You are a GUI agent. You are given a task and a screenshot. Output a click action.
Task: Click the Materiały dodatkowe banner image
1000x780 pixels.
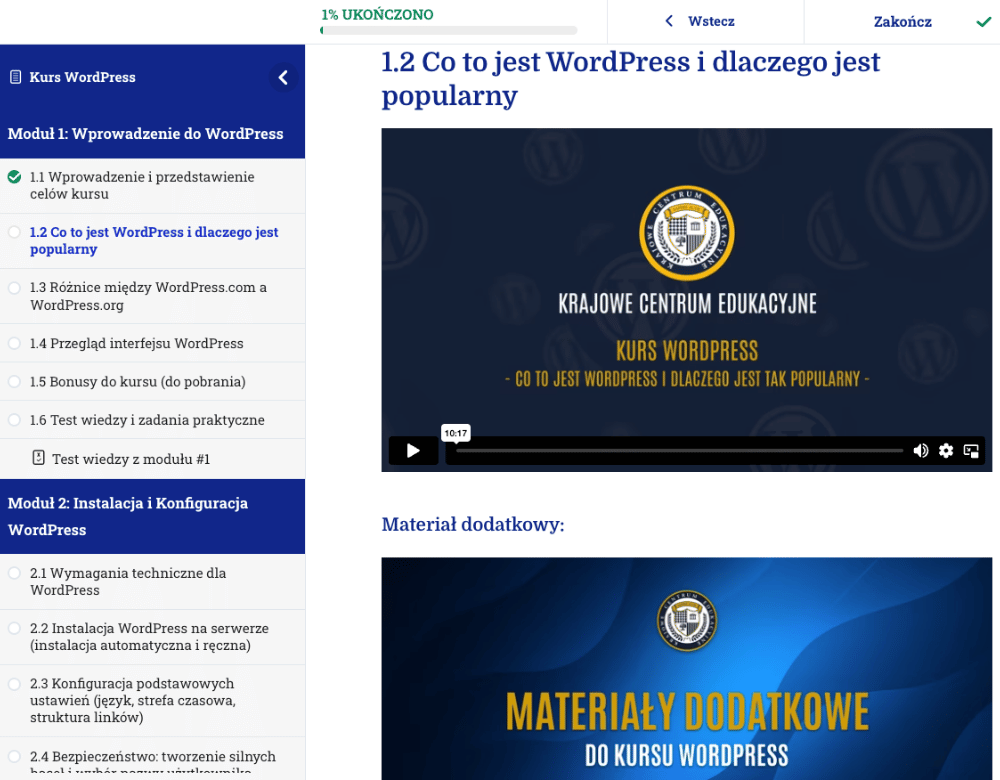(687, 669)
